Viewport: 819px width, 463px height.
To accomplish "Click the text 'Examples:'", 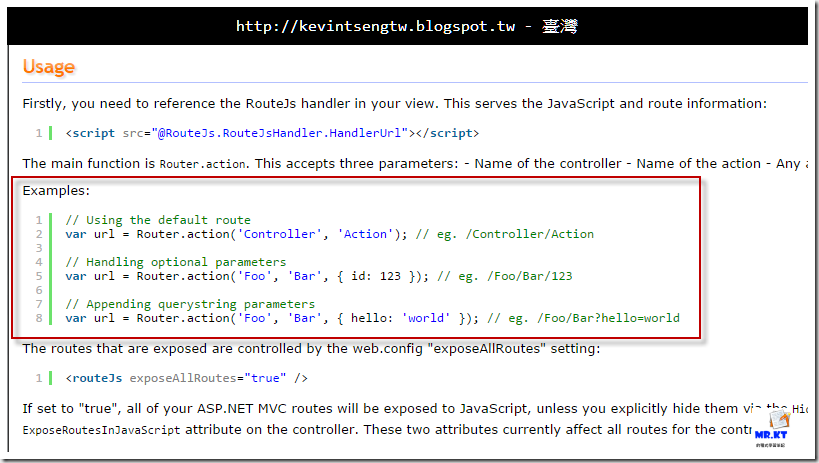I will [56, 191].
